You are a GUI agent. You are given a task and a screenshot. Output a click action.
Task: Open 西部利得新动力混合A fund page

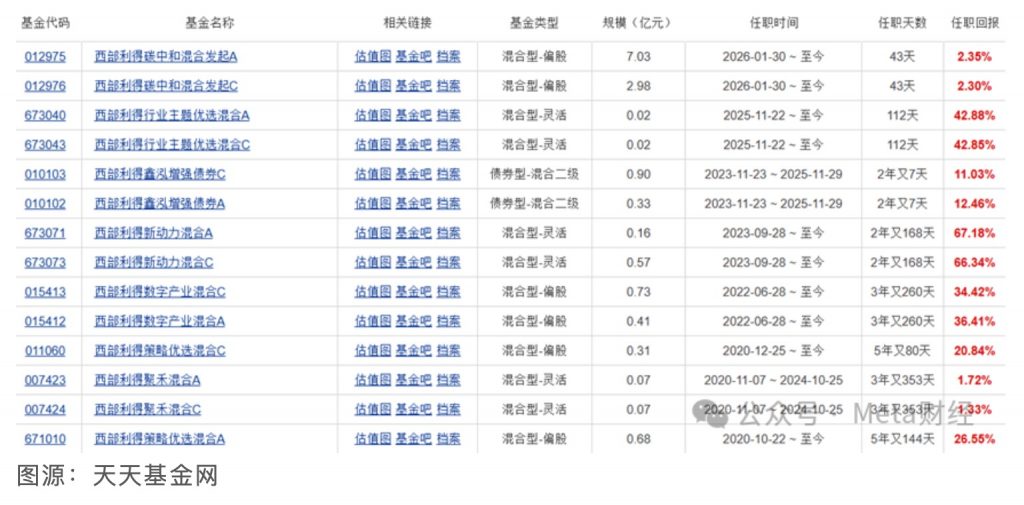pos(154,233)
